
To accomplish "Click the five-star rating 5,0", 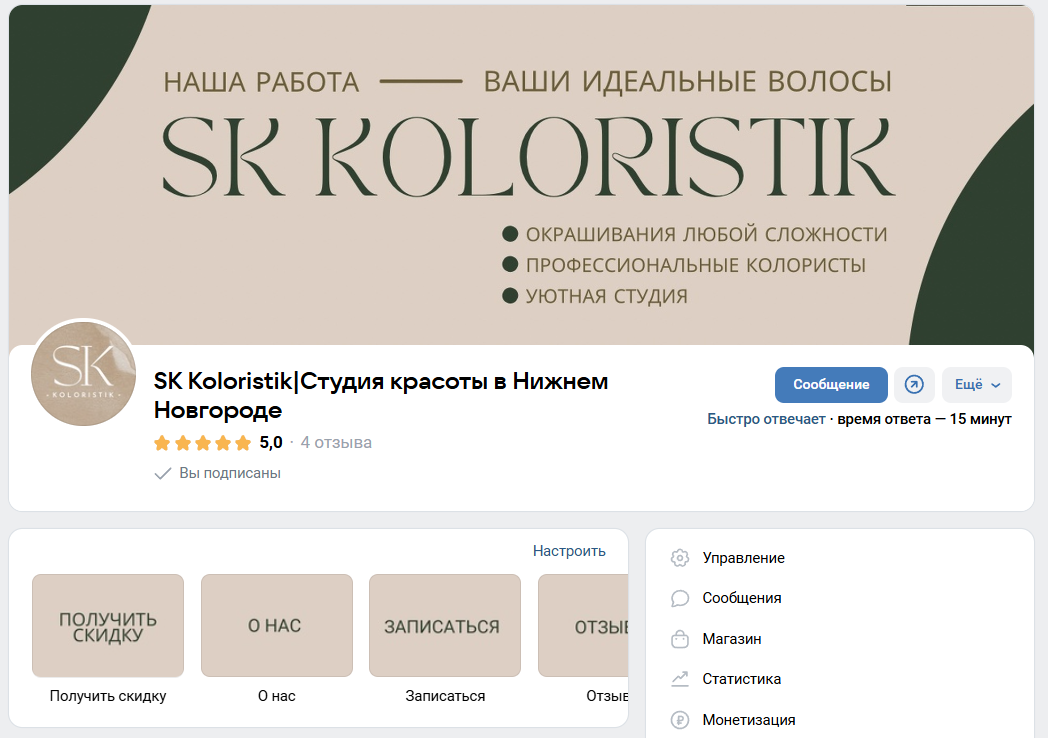I will [218, 443].
